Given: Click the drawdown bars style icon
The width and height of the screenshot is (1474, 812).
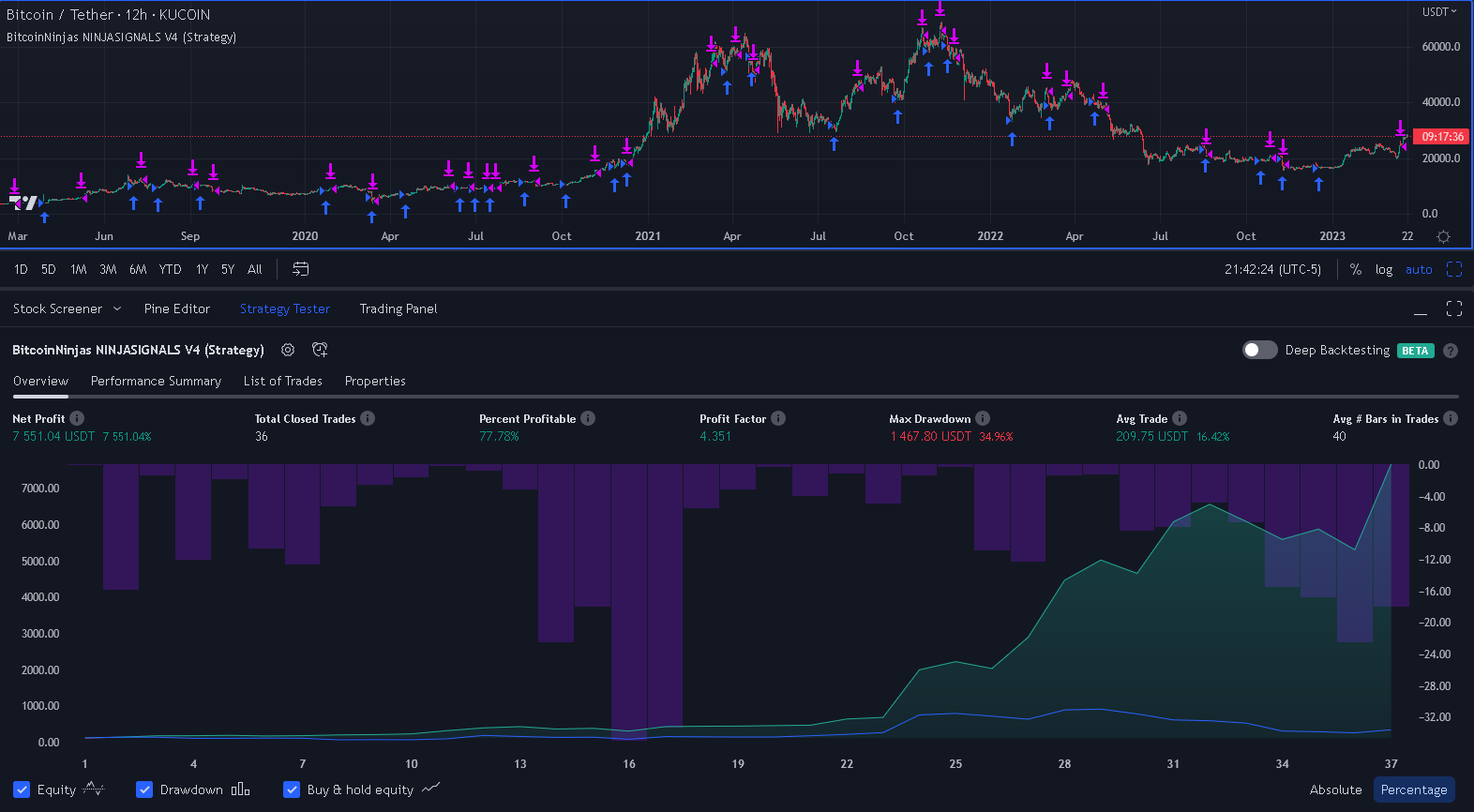Looking at the screenshot, I should 241,789.
